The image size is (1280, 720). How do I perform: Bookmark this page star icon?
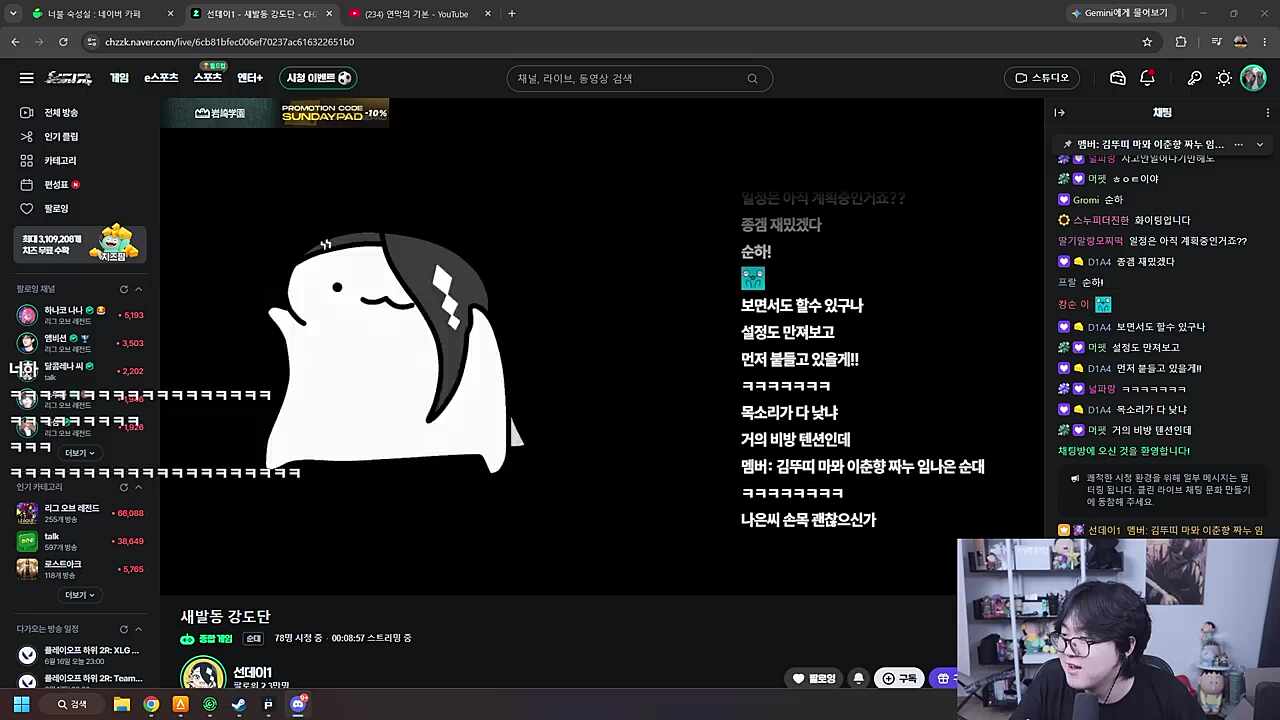tap(1147, 42)
